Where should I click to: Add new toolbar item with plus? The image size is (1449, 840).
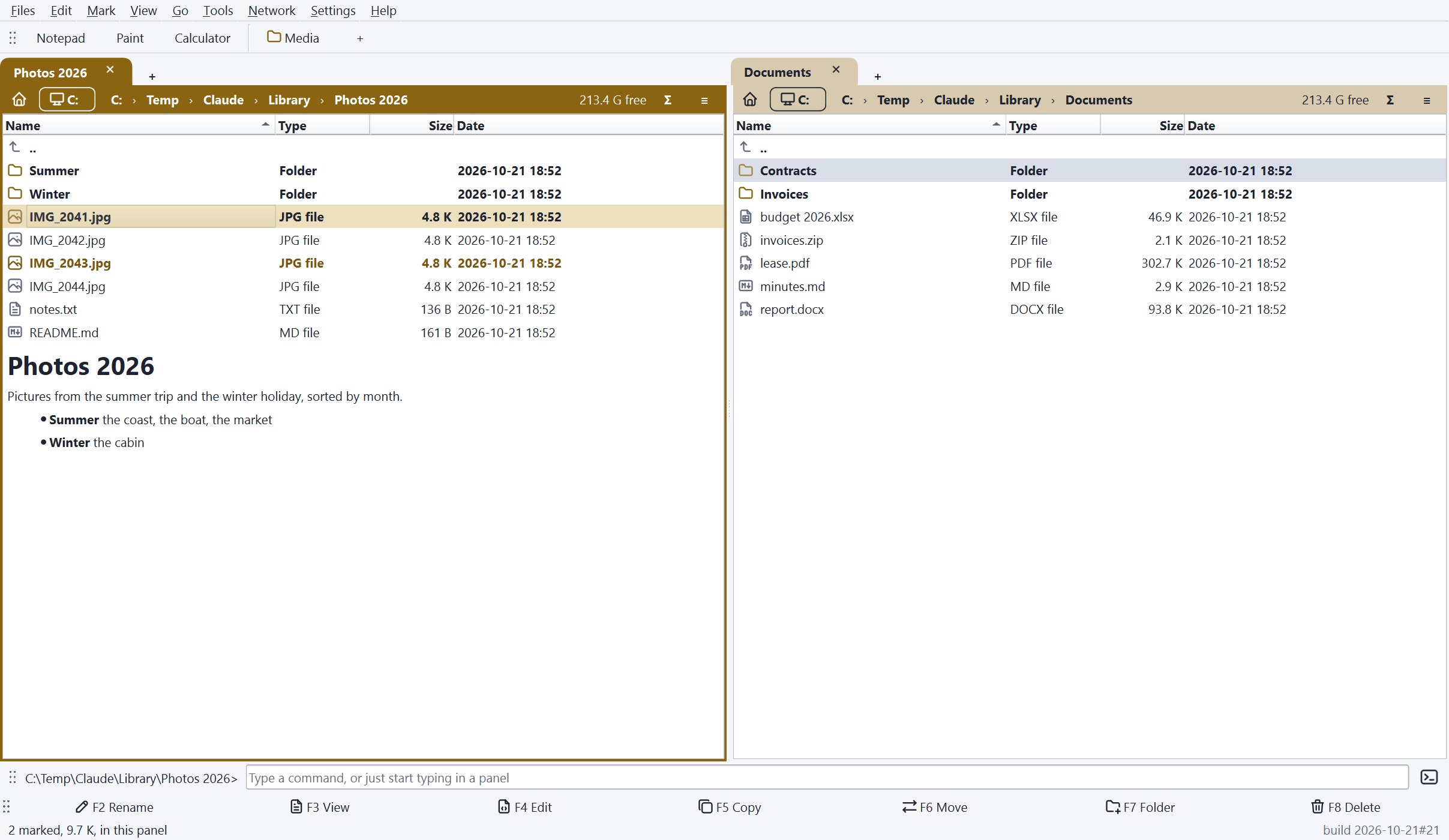tap(360, 38)
